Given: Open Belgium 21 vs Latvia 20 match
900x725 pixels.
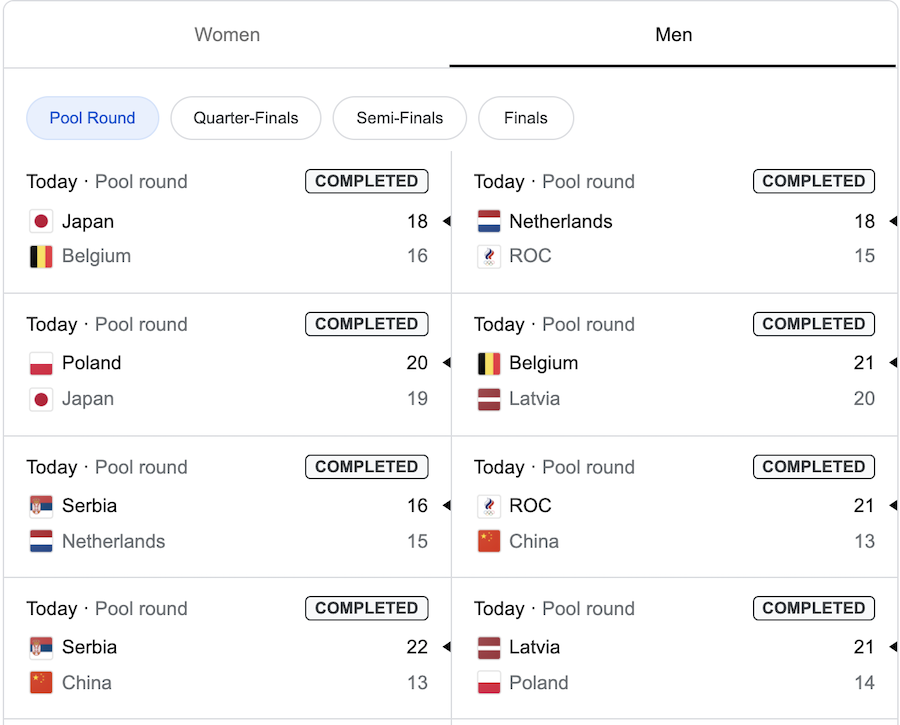Looking at the screenshot, I should (674, 365).
